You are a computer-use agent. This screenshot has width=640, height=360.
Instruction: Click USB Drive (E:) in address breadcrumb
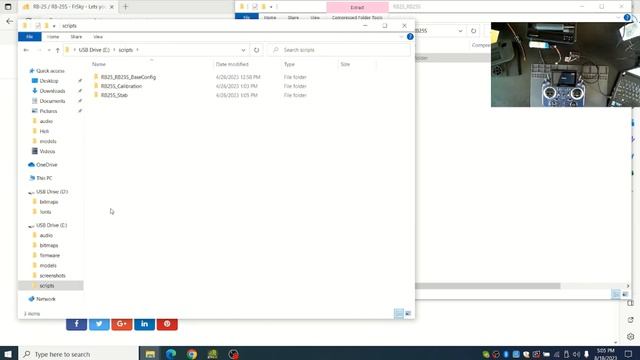click(x=94, y=50)
